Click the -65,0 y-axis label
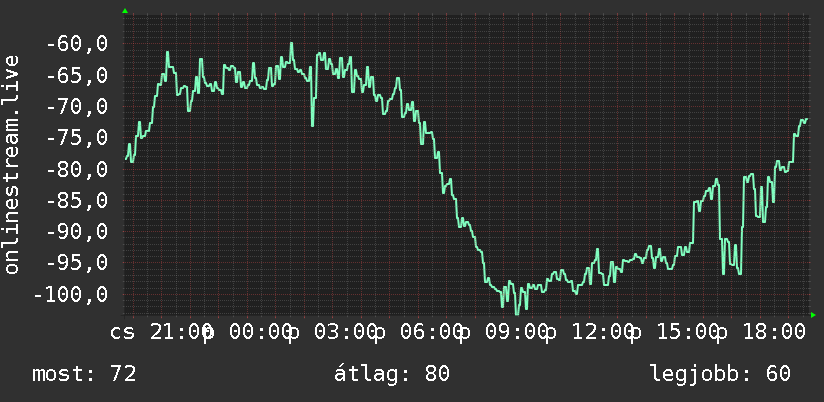This screenshot has width=824, height=402. click(77, 76)
